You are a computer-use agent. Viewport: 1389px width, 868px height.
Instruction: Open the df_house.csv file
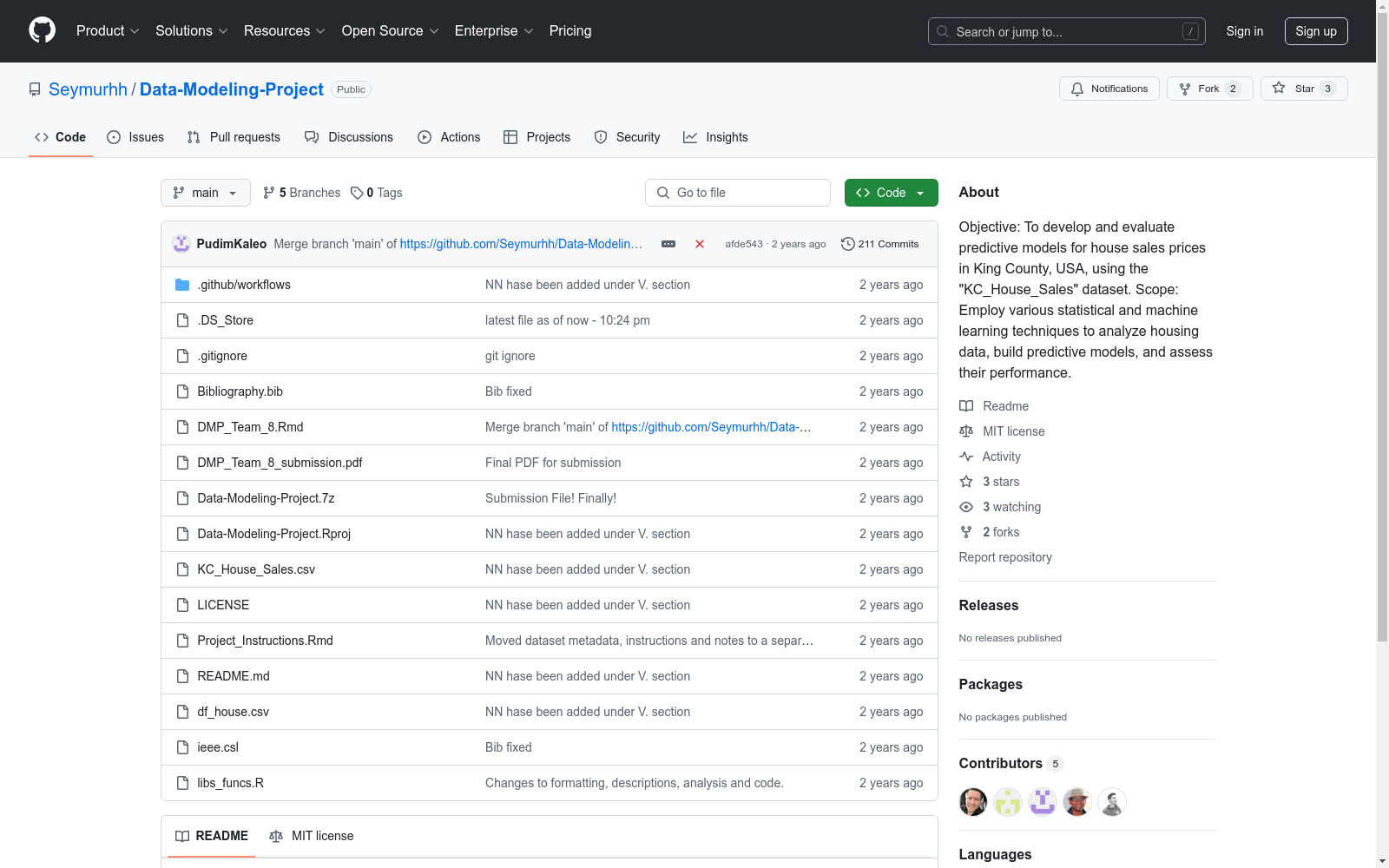pyautogui.click(x=233, y=712)
